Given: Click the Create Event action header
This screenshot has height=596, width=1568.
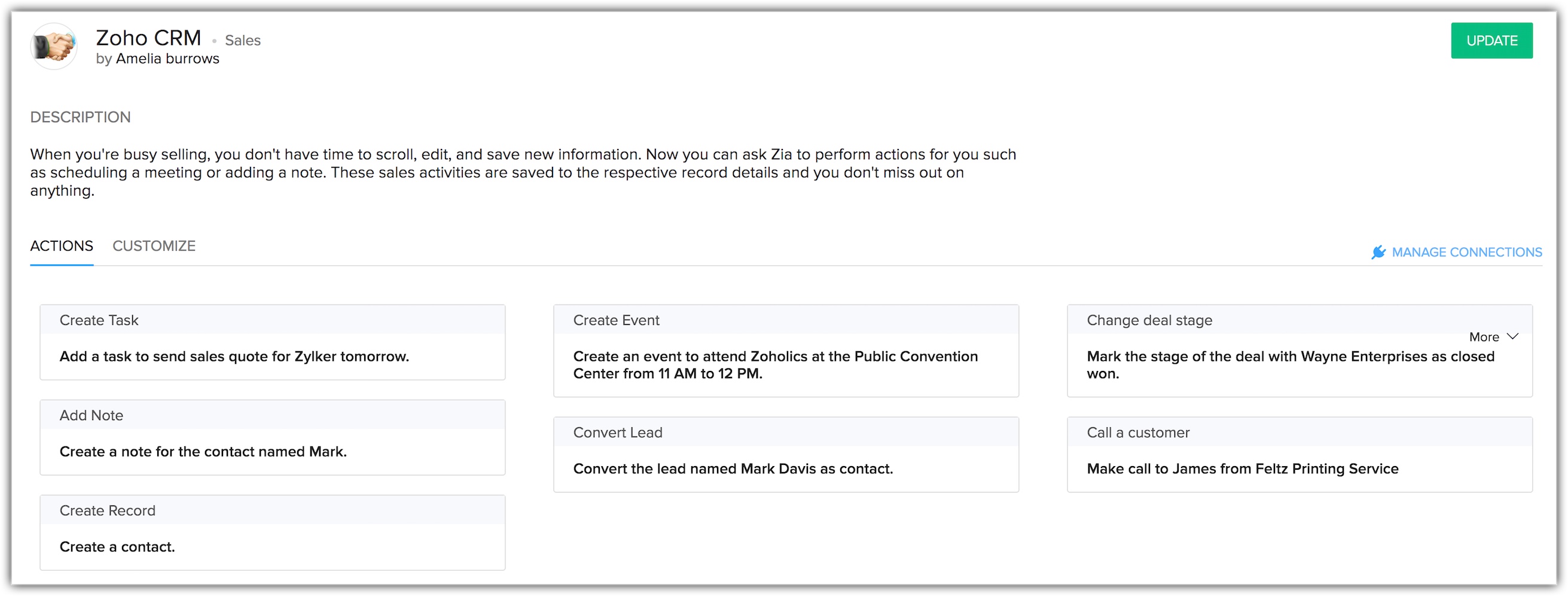Looking at the screenshot, I should 616,320.
